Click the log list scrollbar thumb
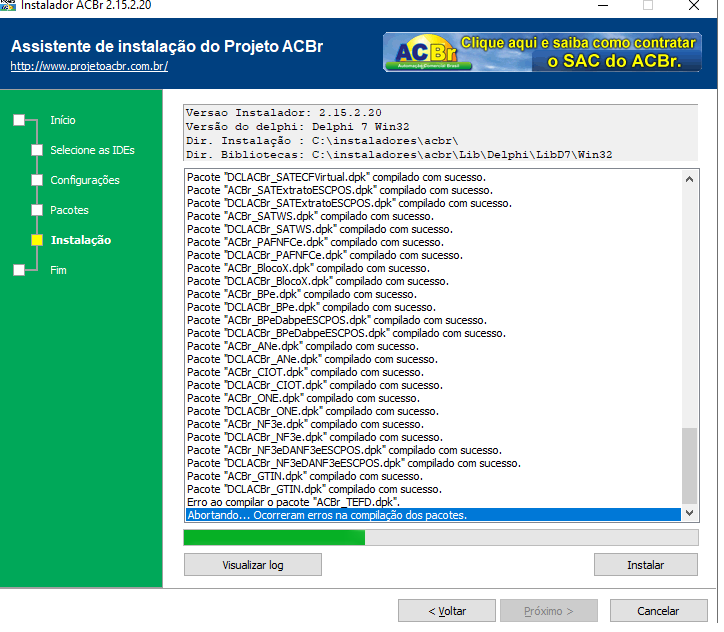The width and height of the screenshot is (724, 632). pyautogui.click(x=689, y=465)
